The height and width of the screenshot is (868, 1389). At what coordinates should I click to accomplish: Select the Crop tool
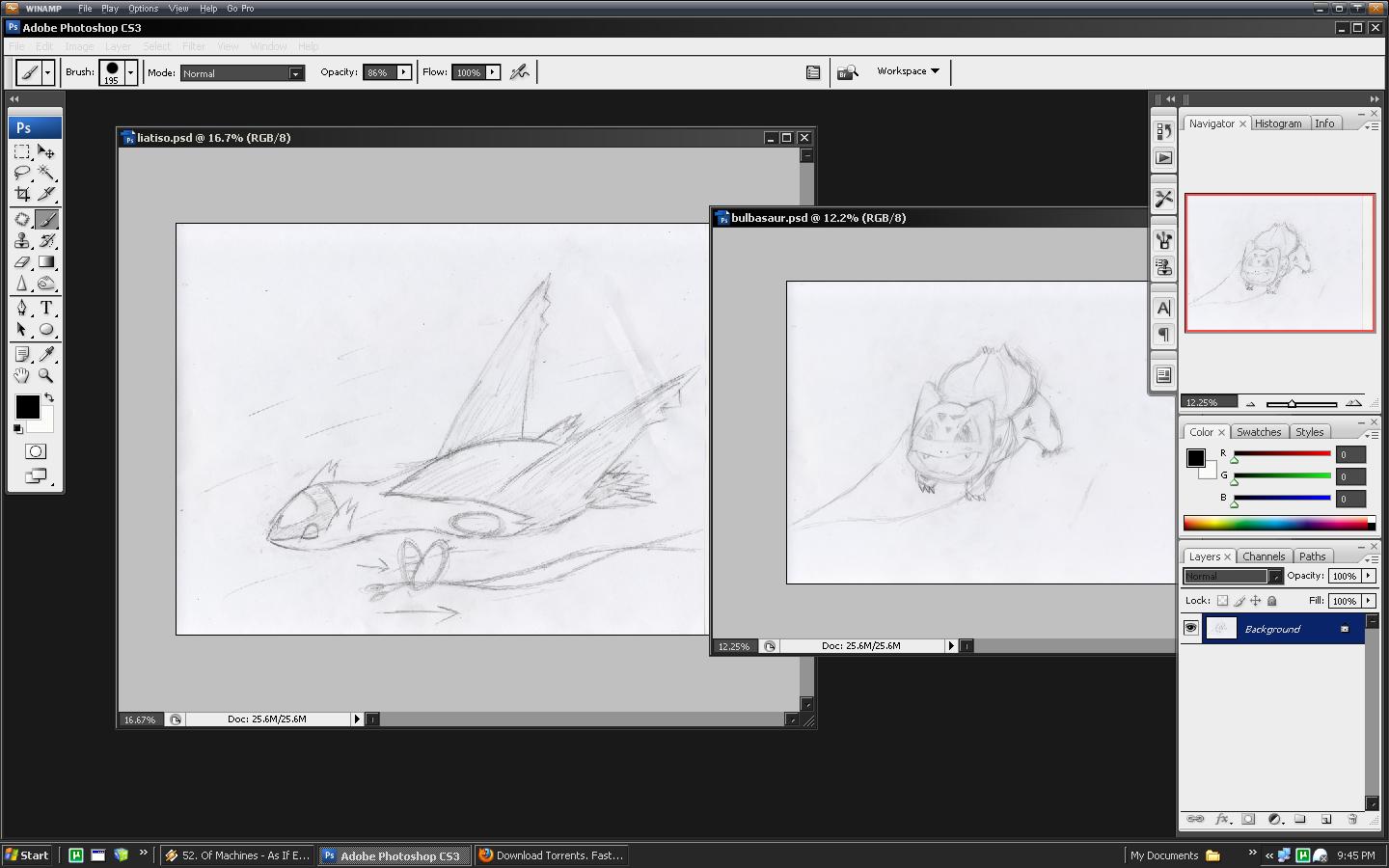(x=22, y=194)
